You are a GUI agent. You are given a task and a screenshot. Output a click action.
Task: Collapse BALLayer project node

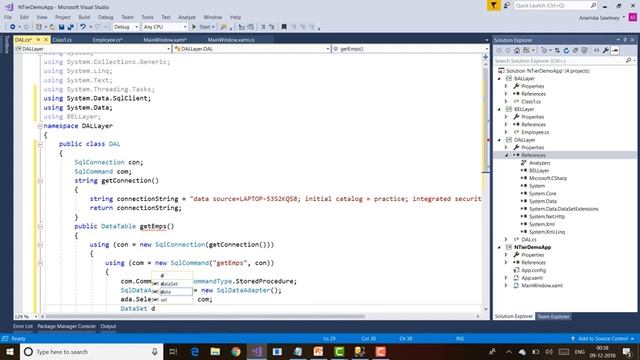(499, 78)
